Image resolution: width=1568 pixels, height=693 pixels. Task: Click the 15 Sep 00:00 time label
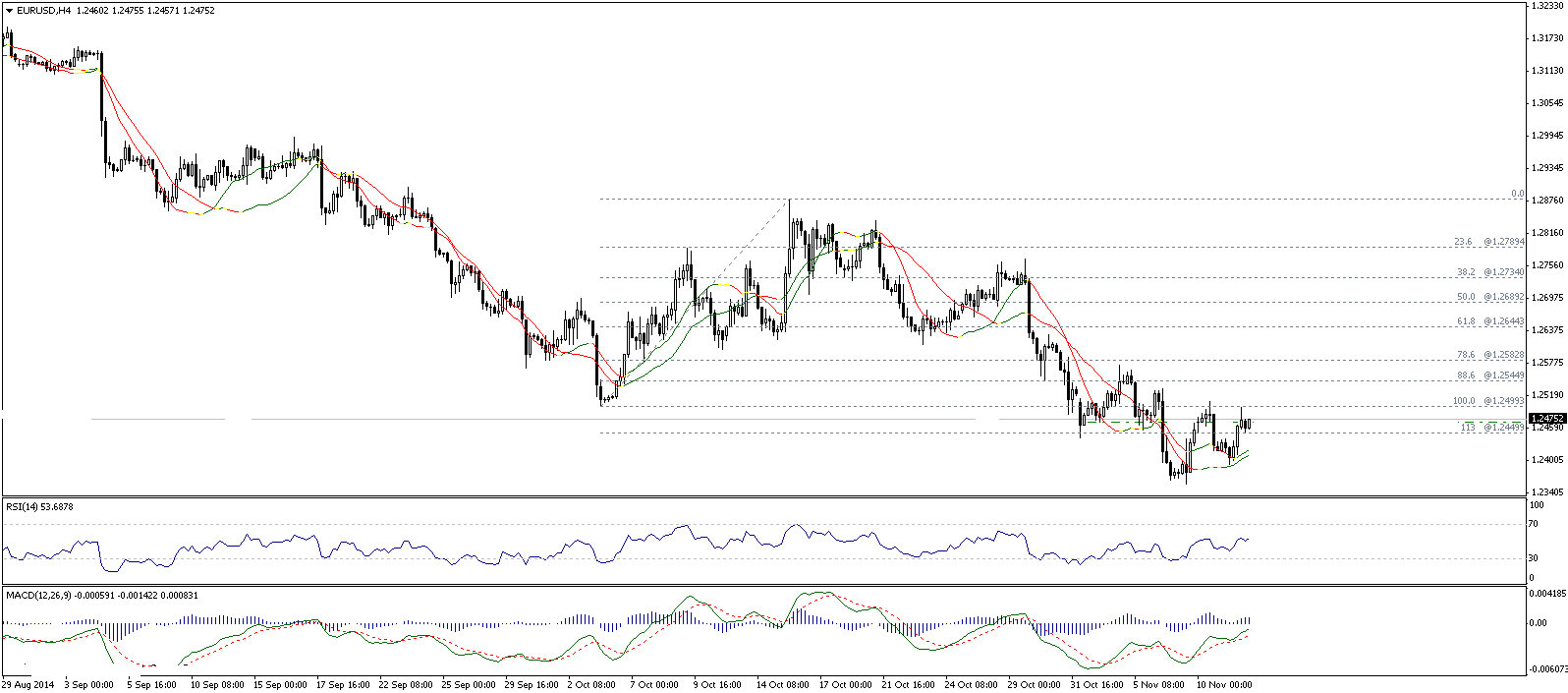tap(279, 684)
